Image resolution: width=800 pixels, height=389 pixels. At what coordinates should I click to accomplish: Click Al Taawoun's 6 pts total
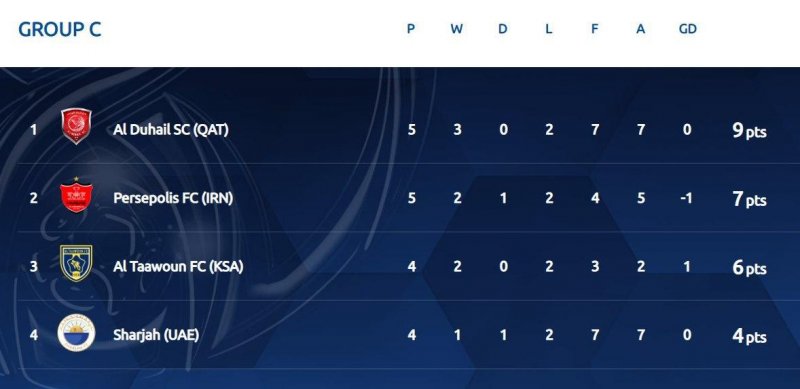click(x=749, y=268)
